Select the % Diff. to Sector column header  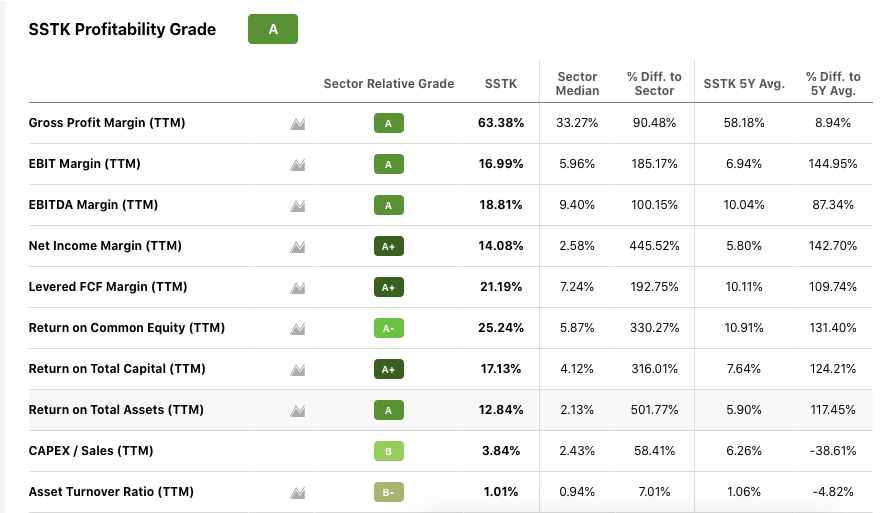point(654,84)
